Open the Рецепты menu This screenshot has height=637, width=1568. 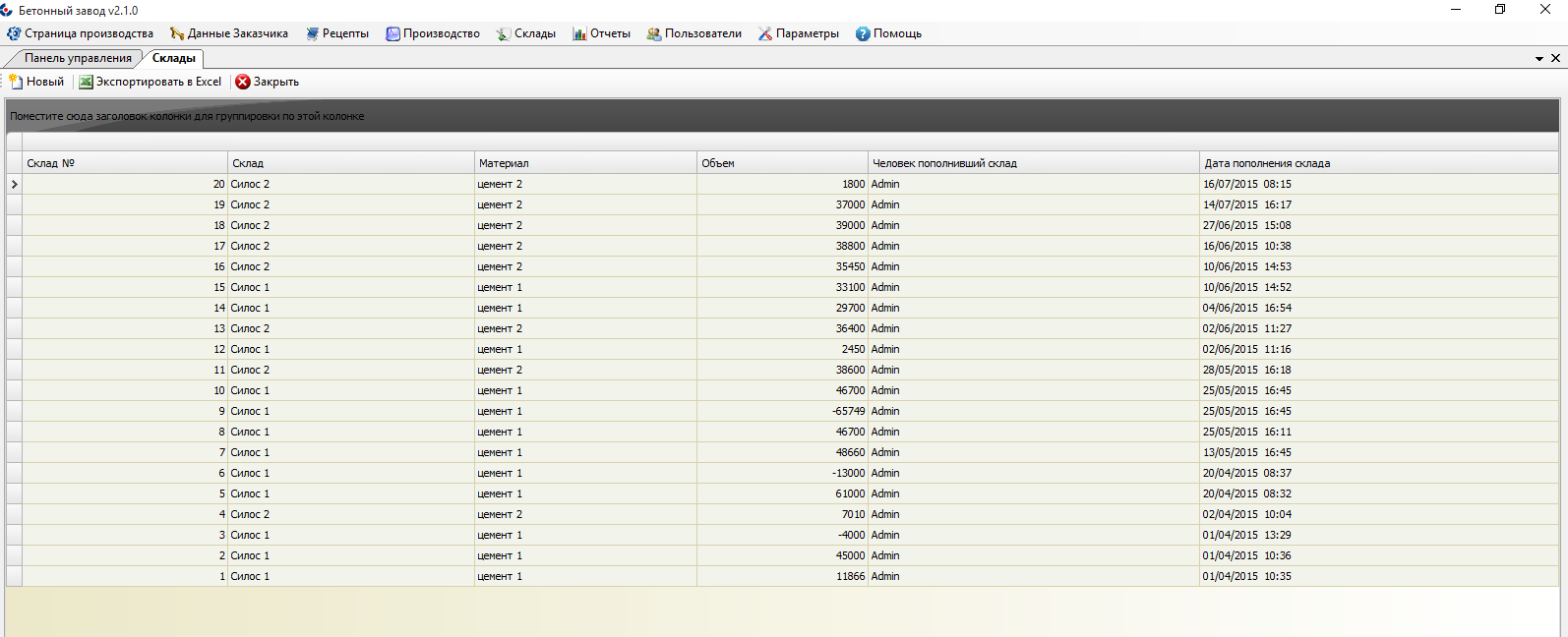[x=336, y=33]
